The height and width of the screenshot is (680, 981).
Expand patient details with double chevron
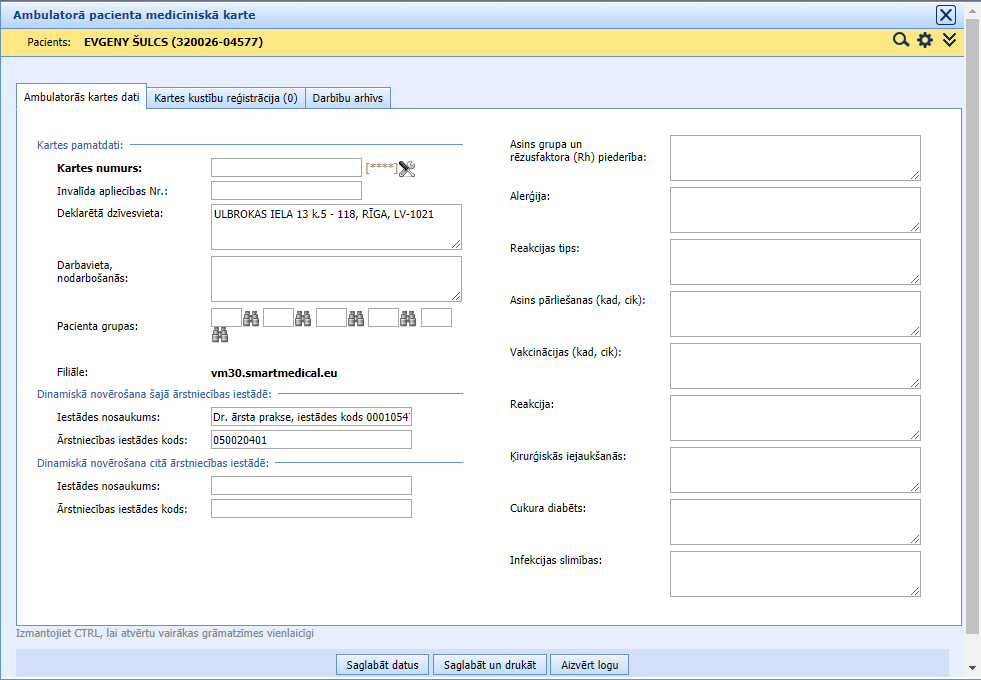pos(949,40)
